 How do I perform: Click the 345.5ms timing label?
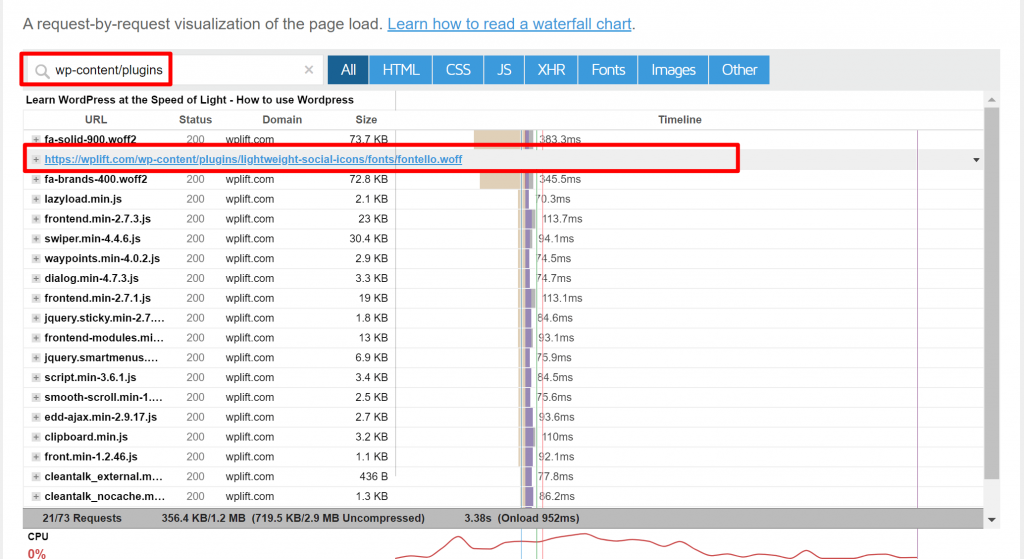pyautogui.click(x=560, y=179)
